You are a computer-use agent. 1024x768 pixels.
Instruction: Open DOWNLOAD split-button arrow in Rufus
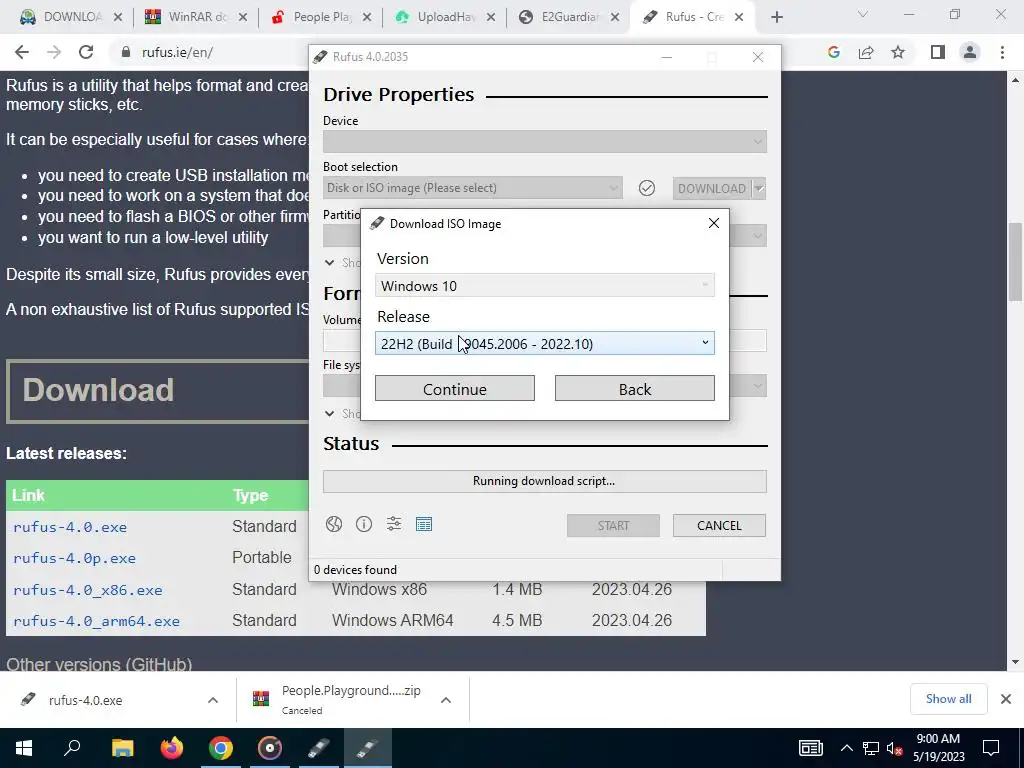coord(759,189)
